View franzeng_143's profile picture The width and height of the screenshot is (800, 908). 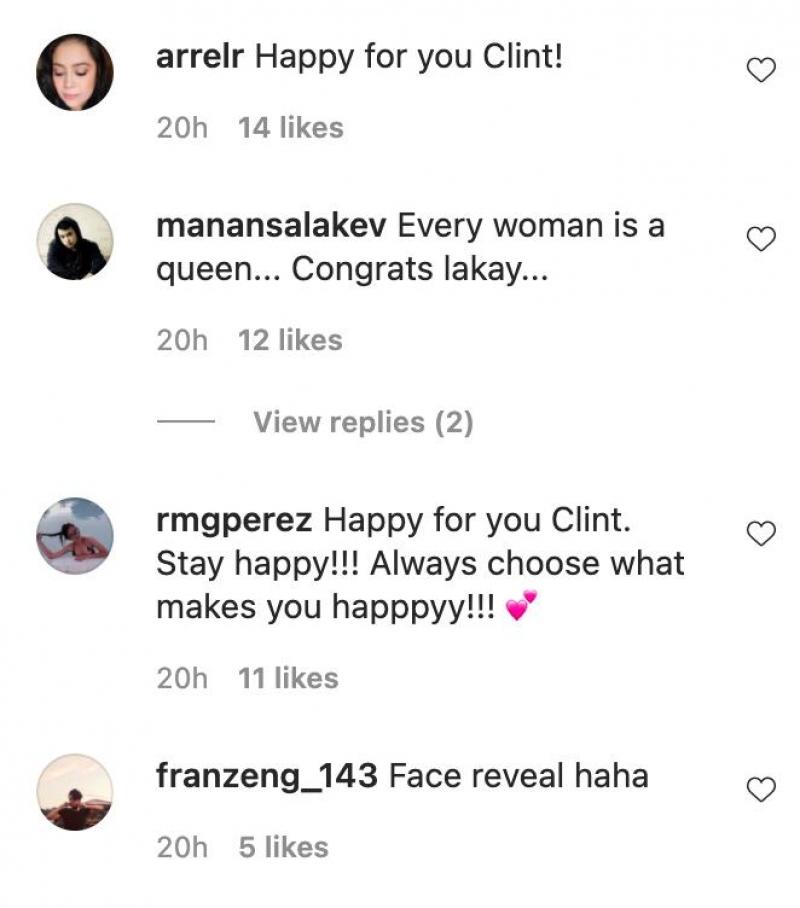pyautogui.click(x=75, y=792)
